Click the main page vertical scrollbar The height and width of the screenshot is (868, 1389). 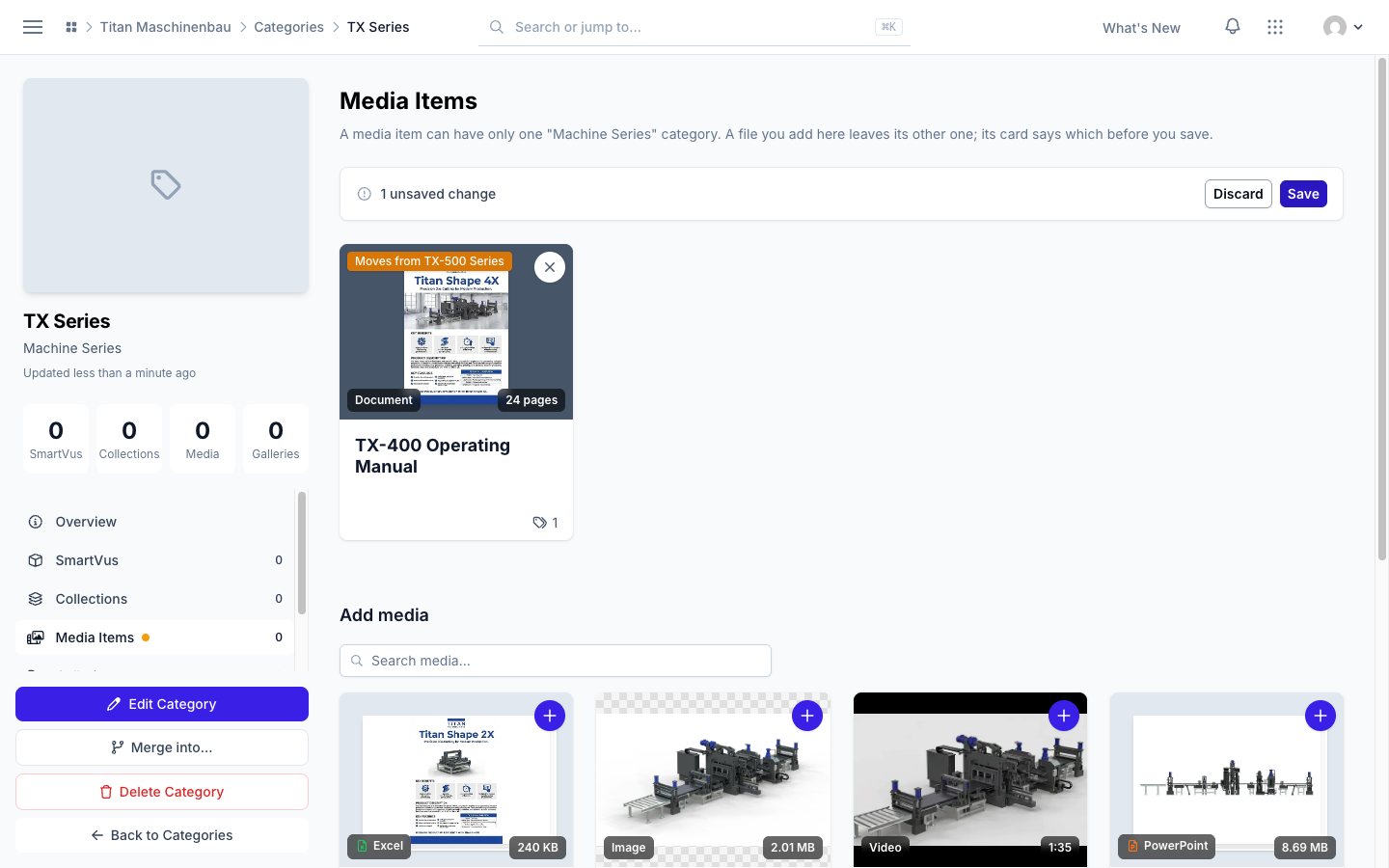tap(1381, 309)
